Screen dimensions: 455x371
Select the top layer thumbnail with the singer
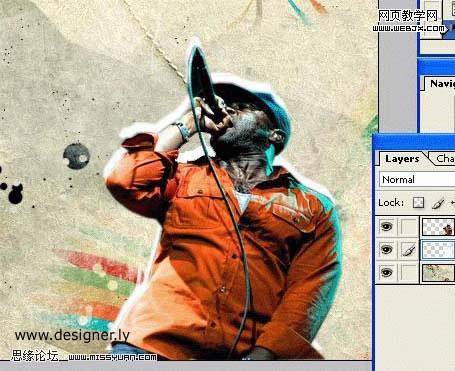[x=438, y=227]
